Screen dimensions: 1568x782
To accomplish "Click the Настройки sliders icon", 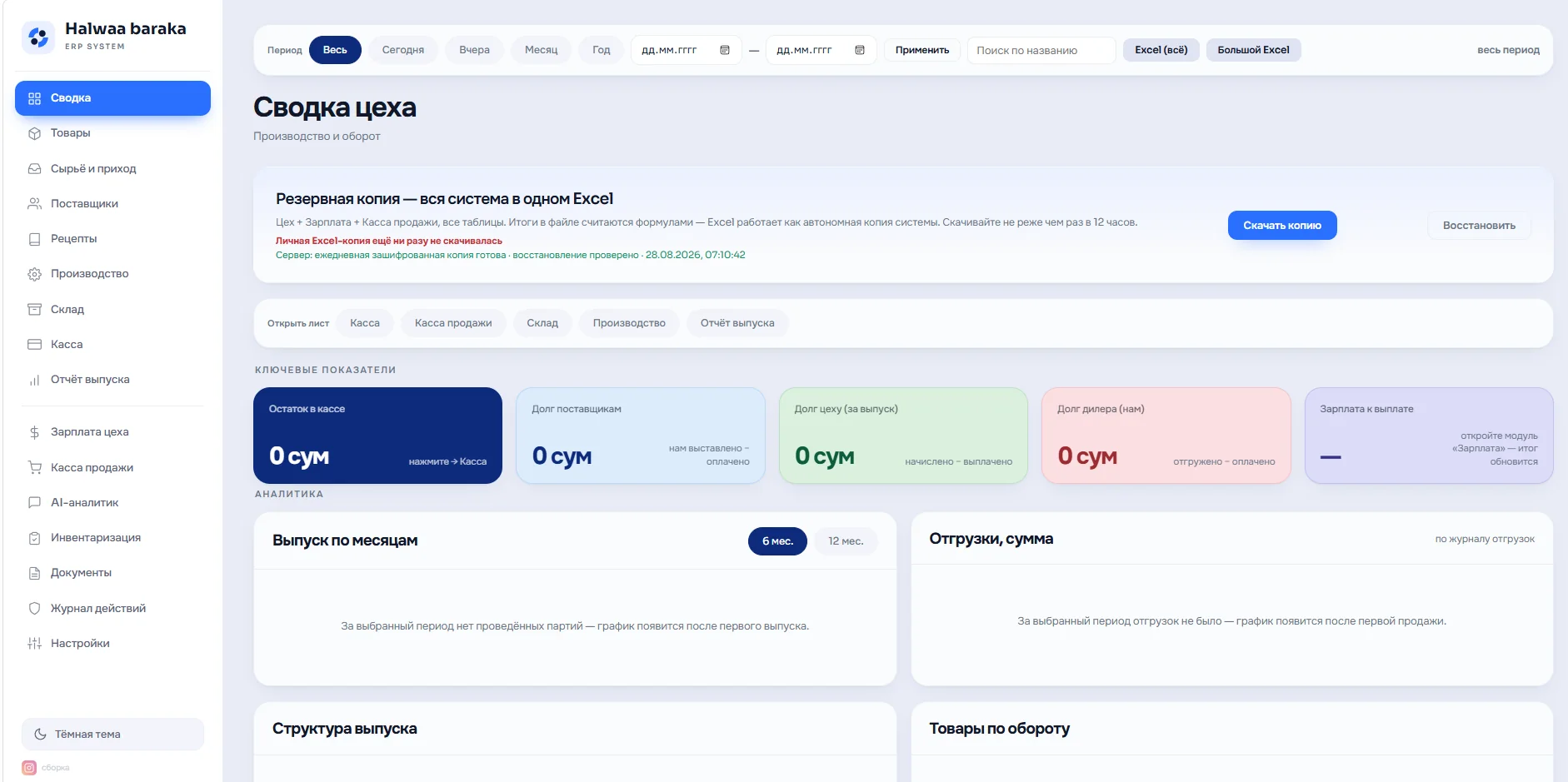I will [x=34, y=643].
